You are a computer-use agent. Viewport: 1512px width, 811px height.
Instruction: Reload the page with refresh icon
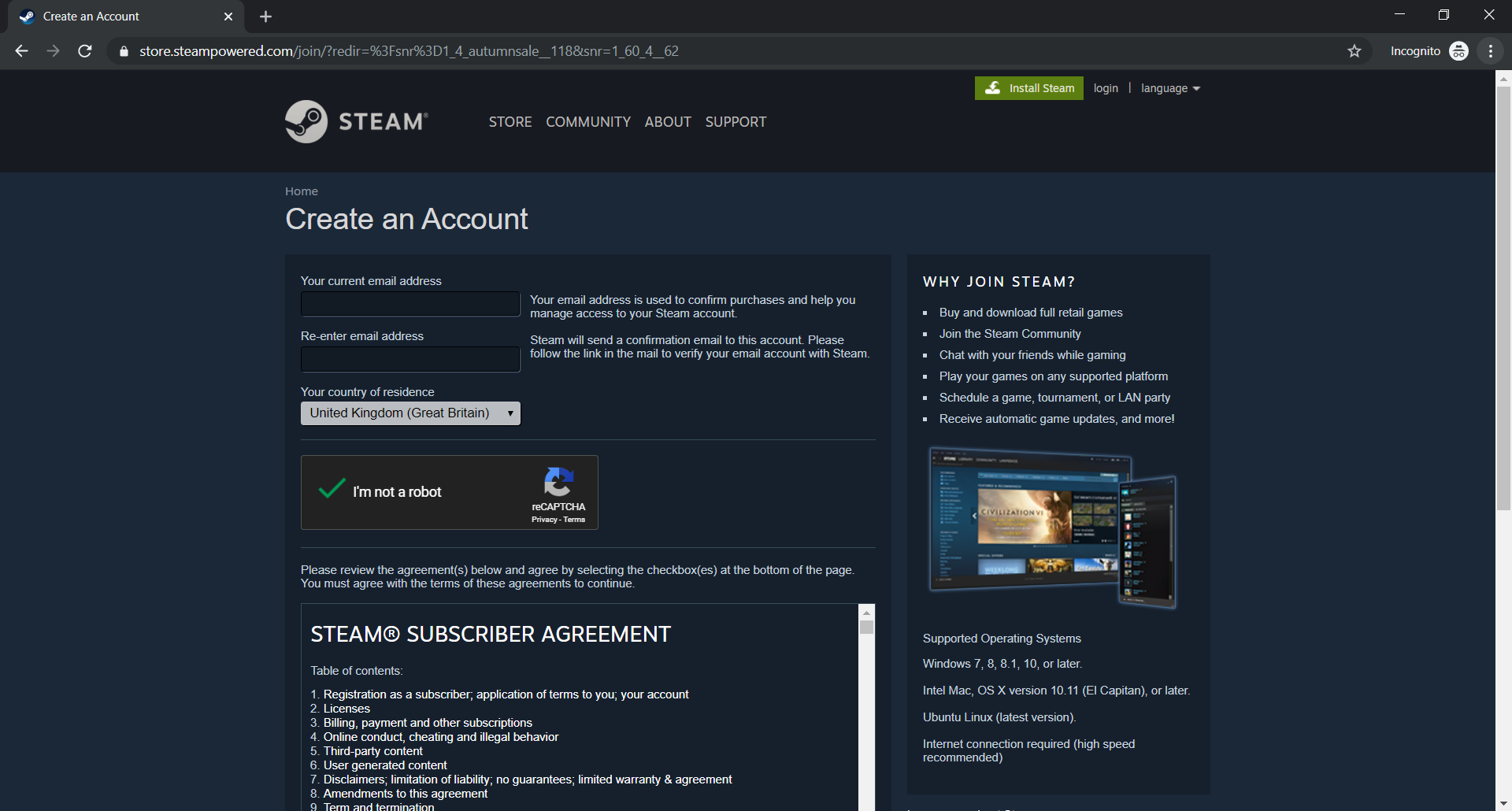coord(85,51)
